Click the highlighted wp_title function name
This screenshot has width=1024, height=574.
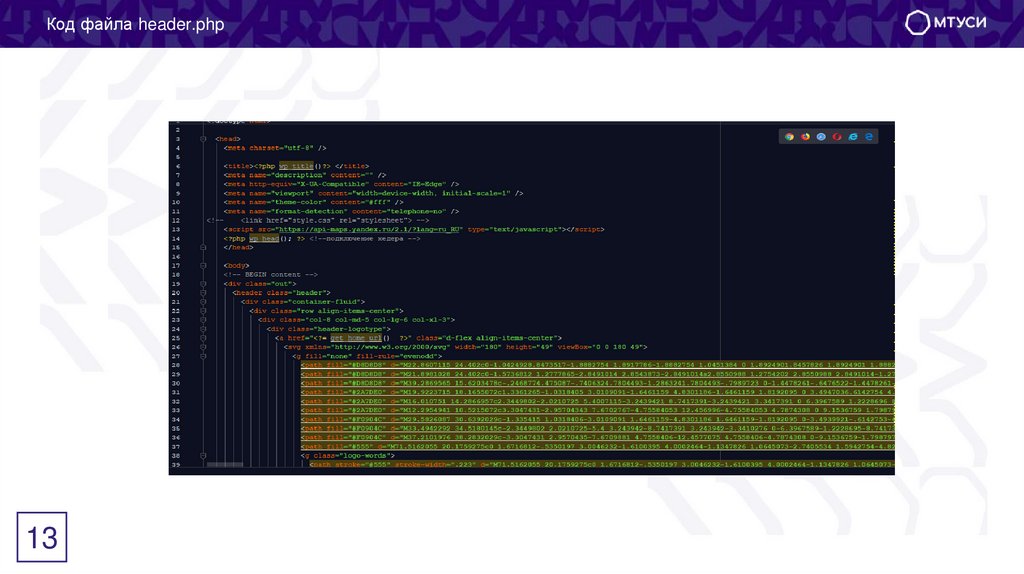click(x=296, y=166)
